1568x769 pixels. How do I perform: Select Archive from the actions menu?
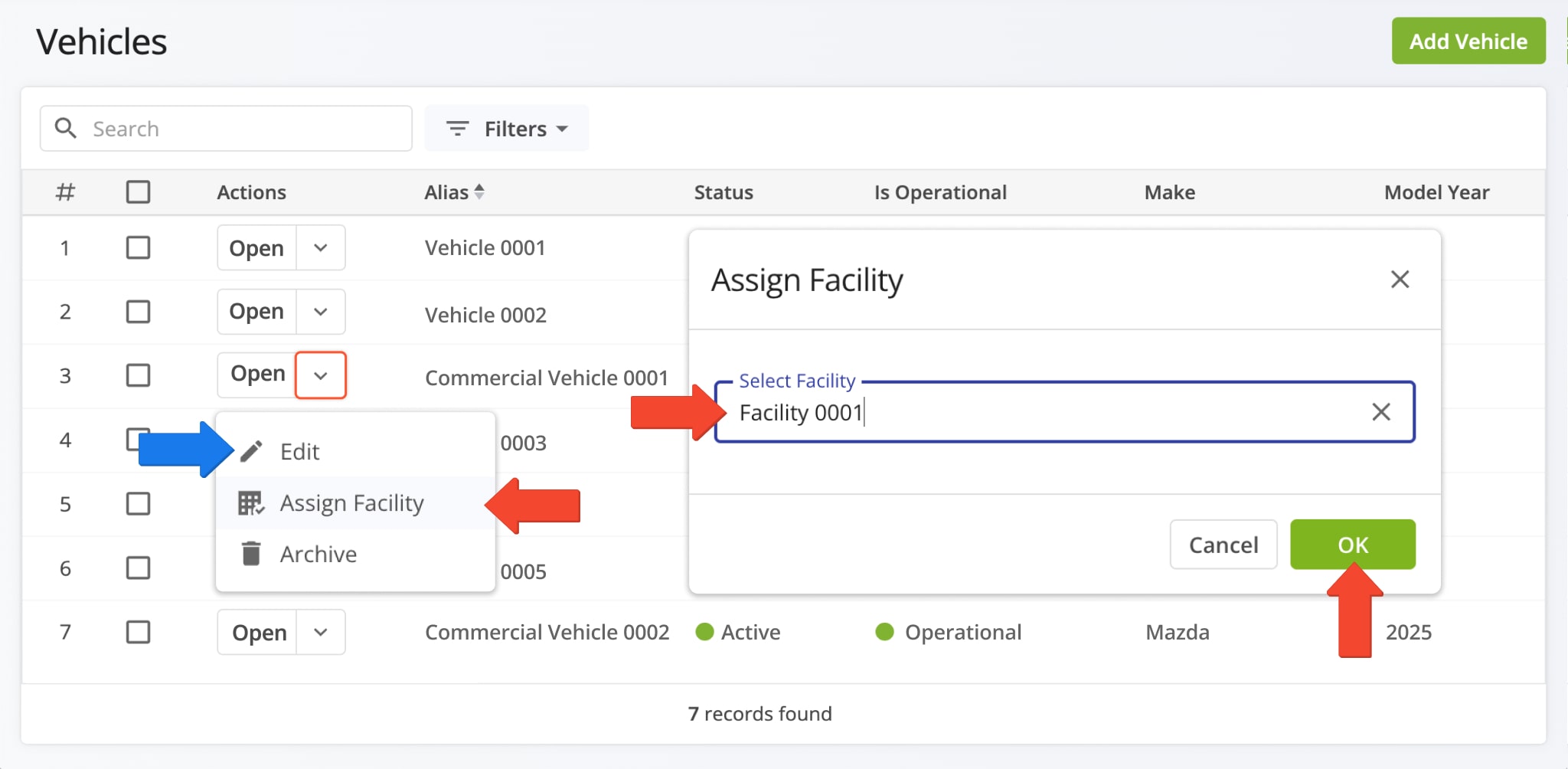coord(318,554)
